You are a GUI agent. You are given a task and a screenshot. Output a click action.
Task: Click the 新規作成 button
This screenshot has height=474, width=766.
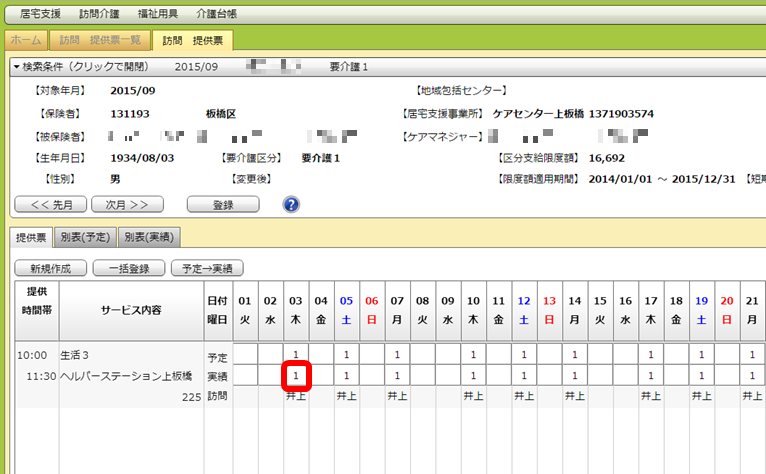click(49, 268)
